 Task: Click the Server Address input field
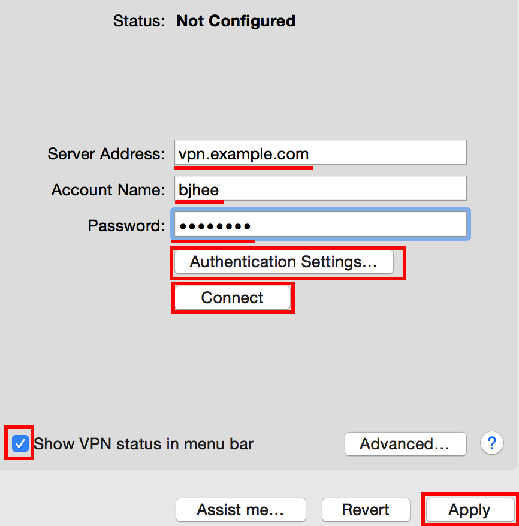point(320,153)
